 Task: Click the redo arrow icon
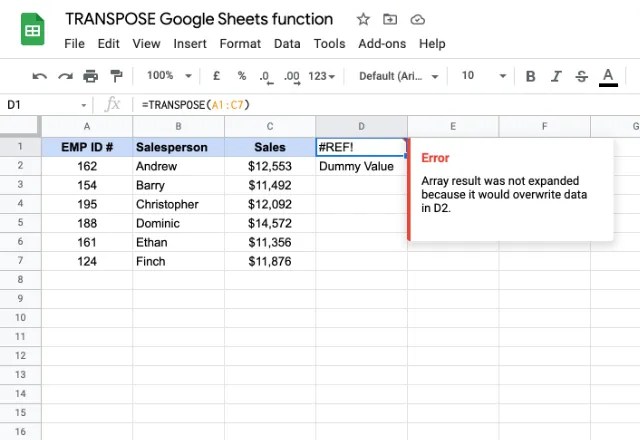[65, 76]
